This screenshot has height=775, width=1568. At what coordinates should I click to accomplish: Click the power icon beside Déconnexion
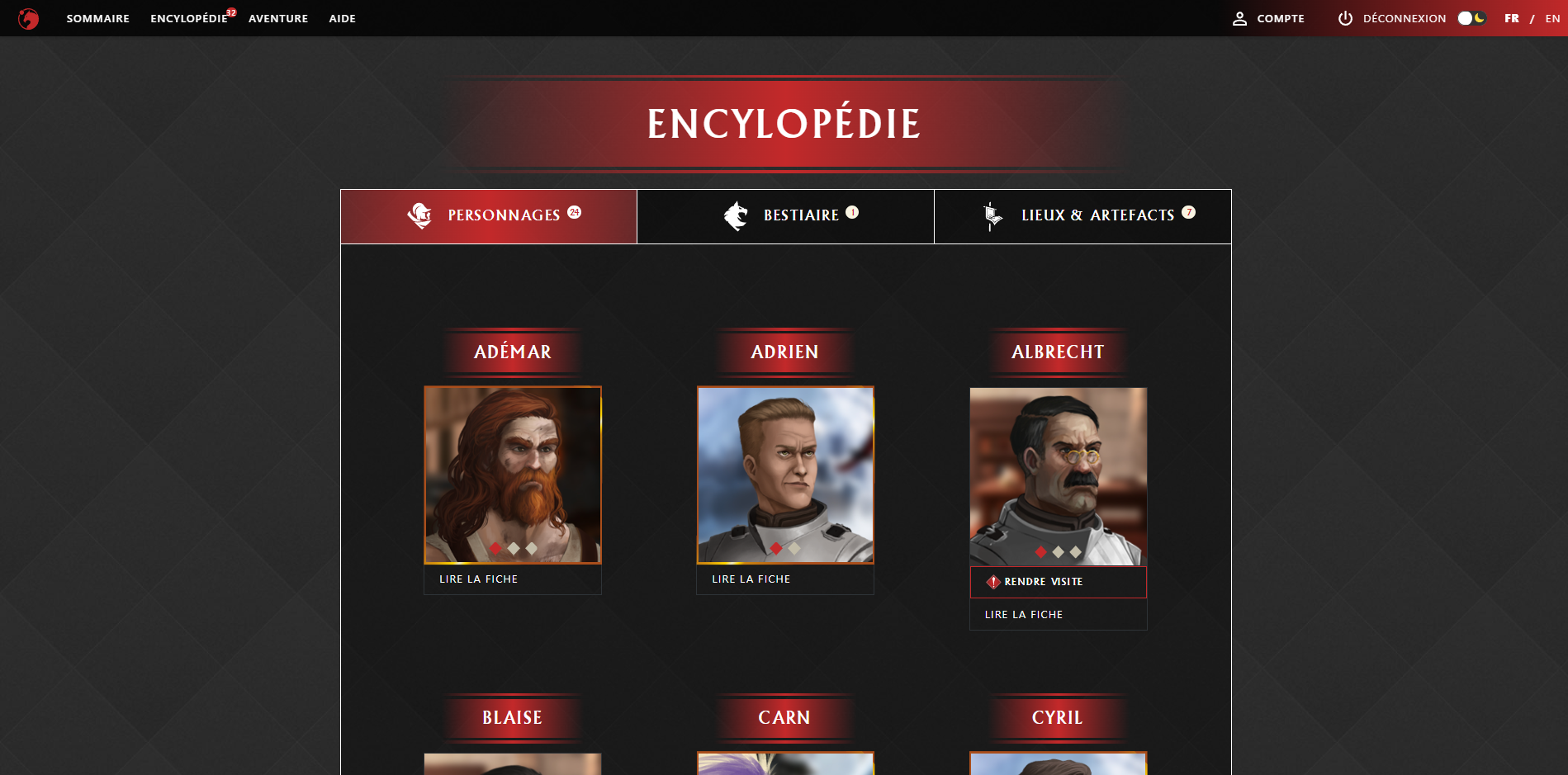pos(1345,18)
